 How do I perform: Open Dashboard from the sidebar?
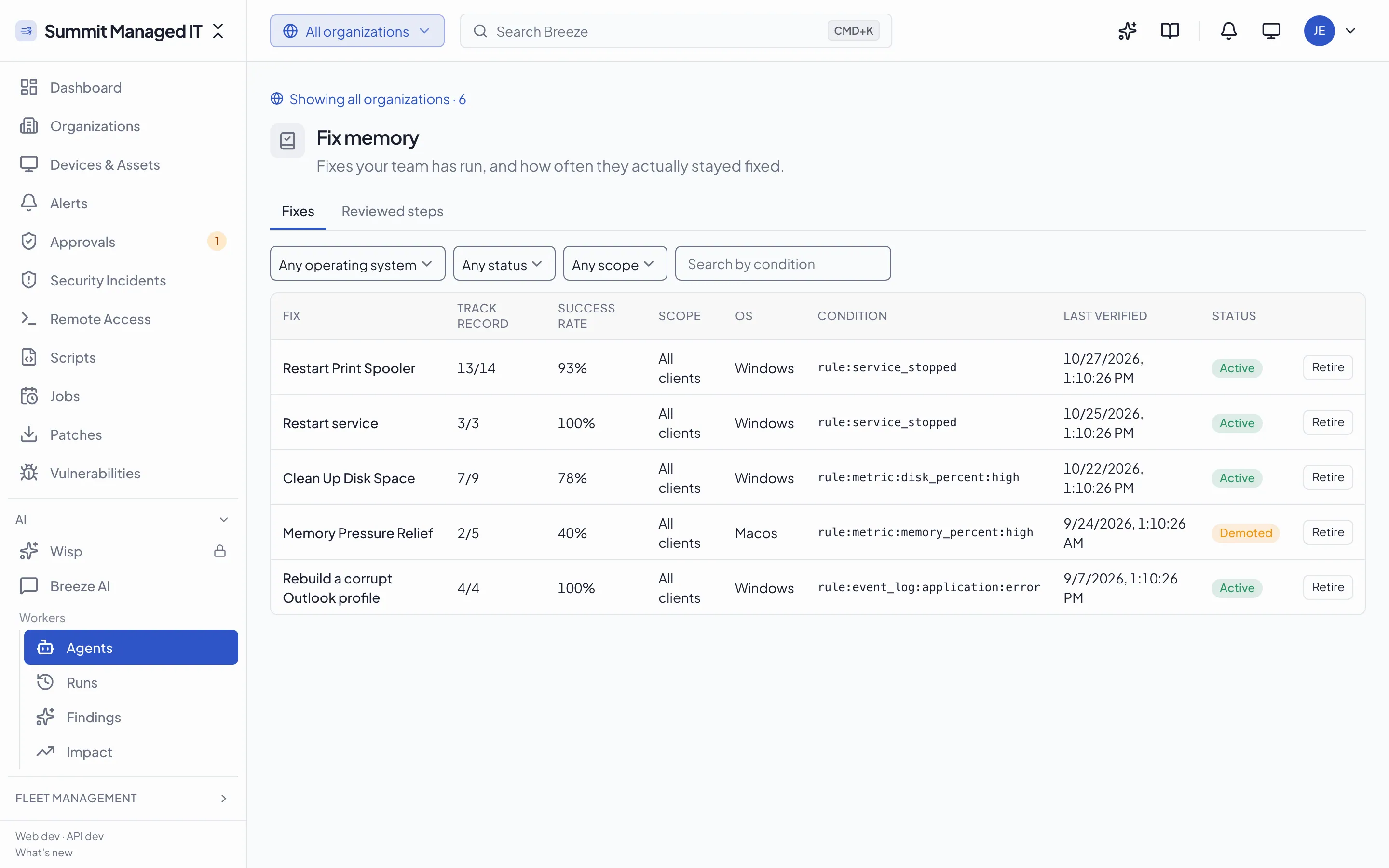(x=123, y=87)
